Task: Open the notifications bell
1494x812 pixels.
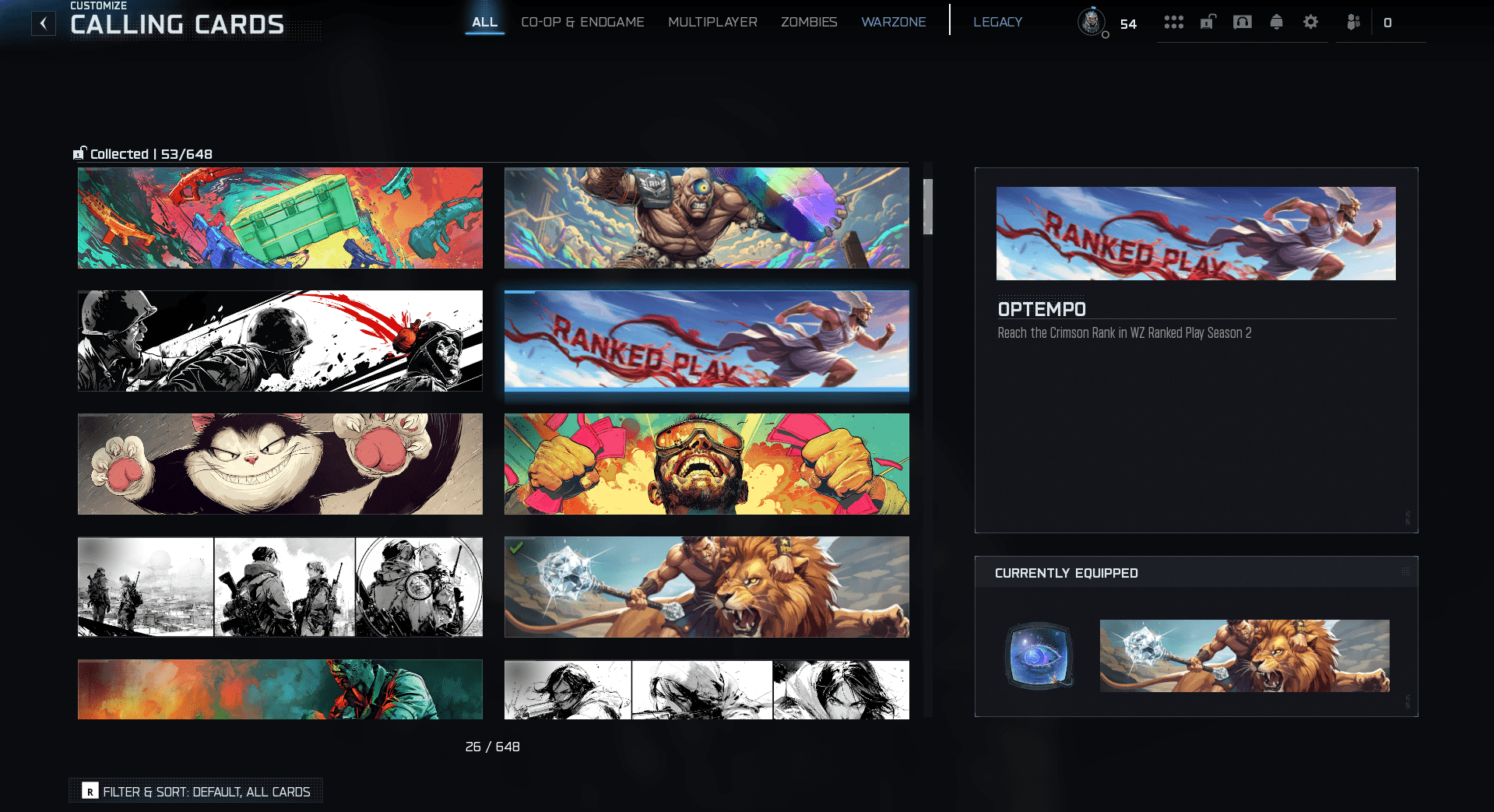Action: tap(1276, 23)
